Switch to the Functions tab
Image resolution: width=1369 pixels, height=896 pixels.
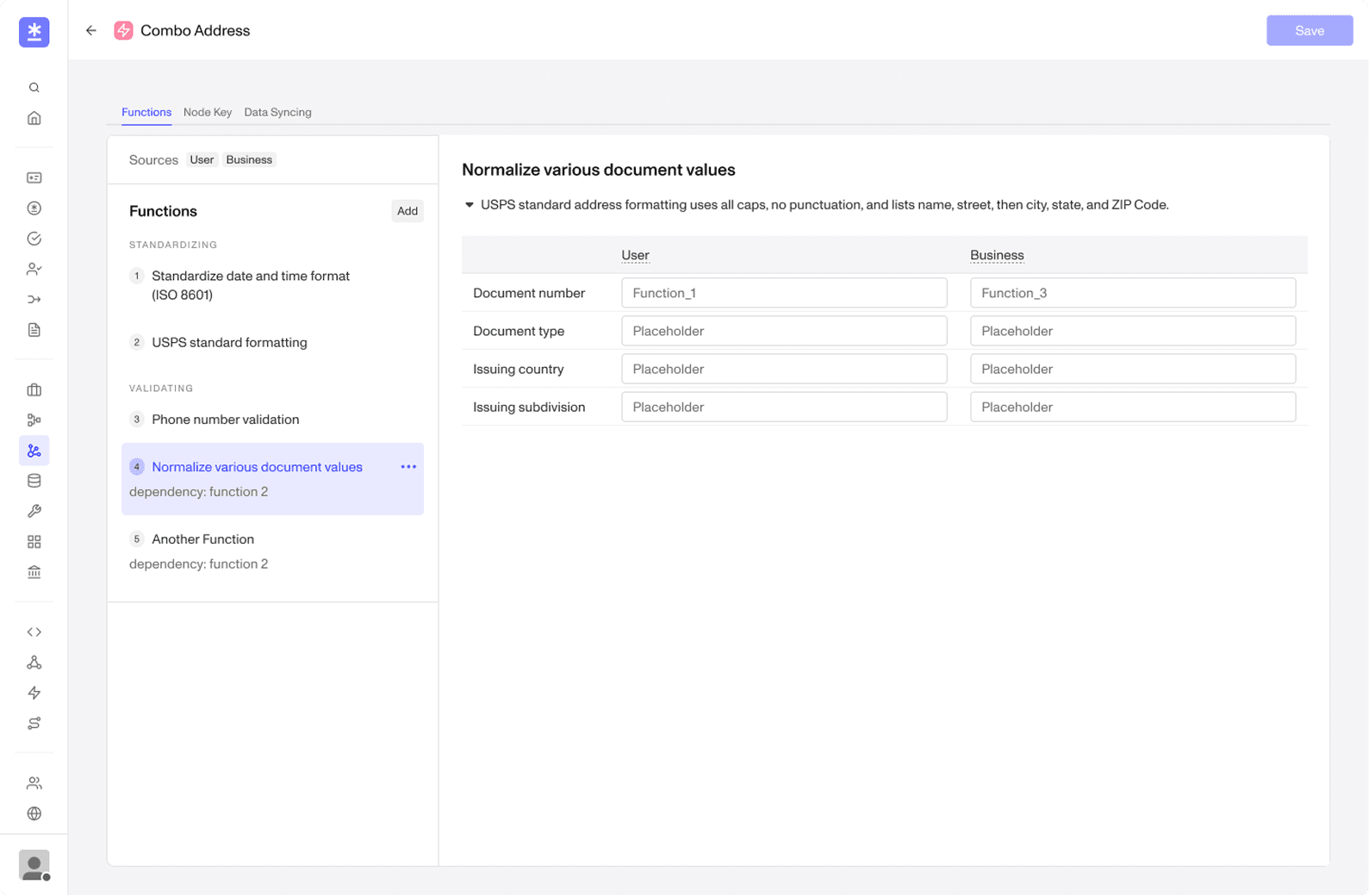(146, 112)
